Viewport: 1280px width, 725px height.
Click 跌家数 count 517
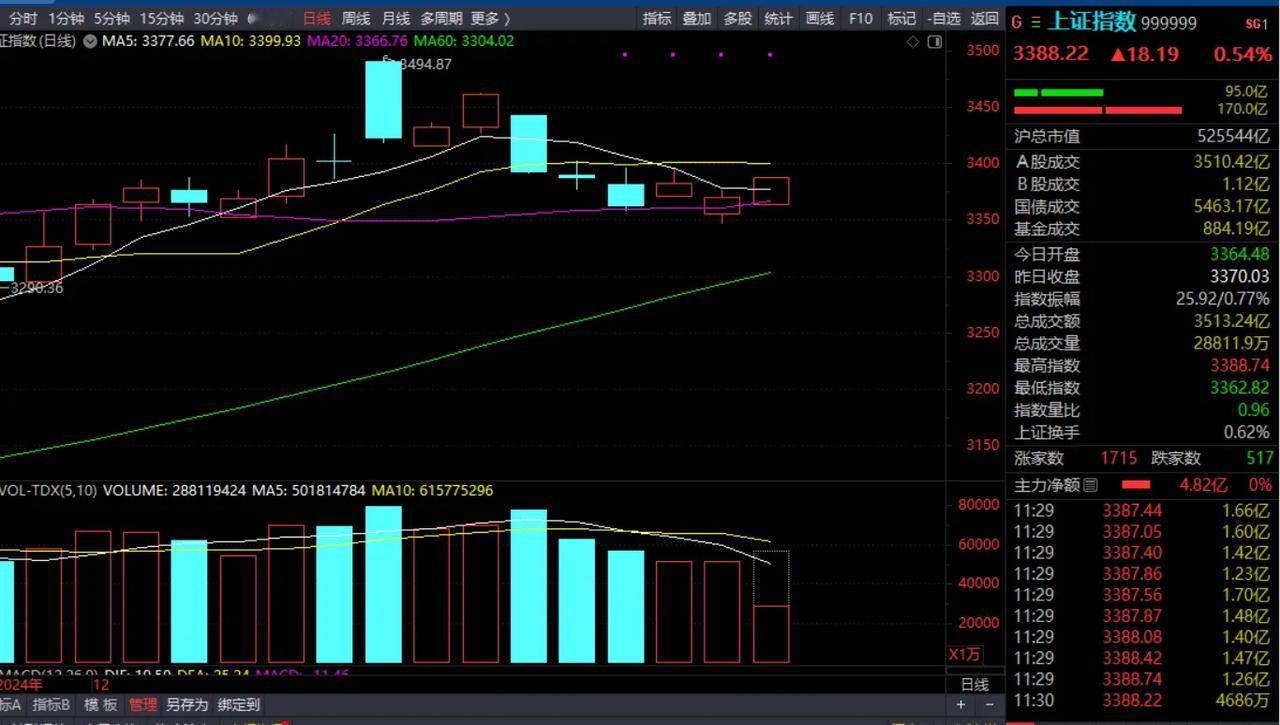tap(1259, 458)
